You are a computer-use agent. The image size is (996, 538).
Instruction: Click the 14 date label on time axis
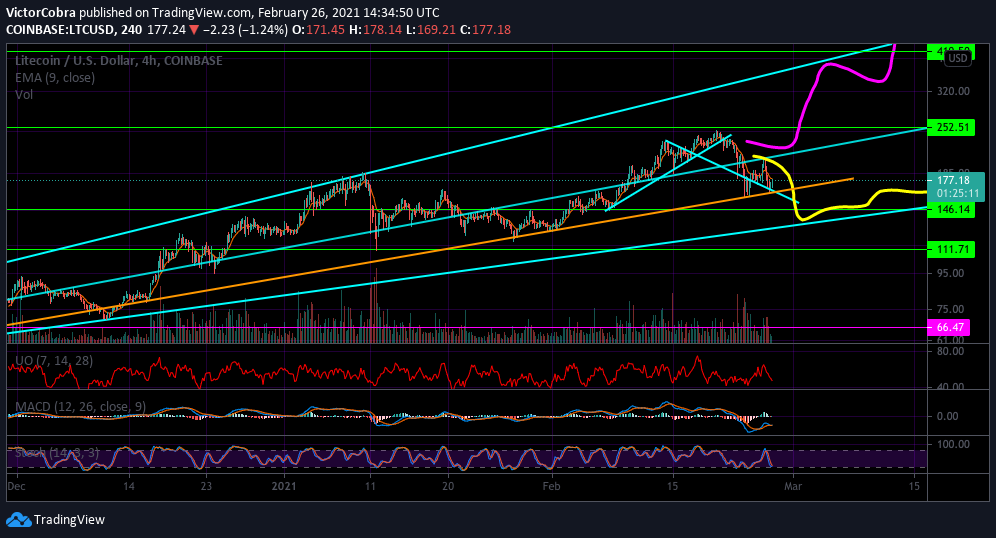click(129, 486)
